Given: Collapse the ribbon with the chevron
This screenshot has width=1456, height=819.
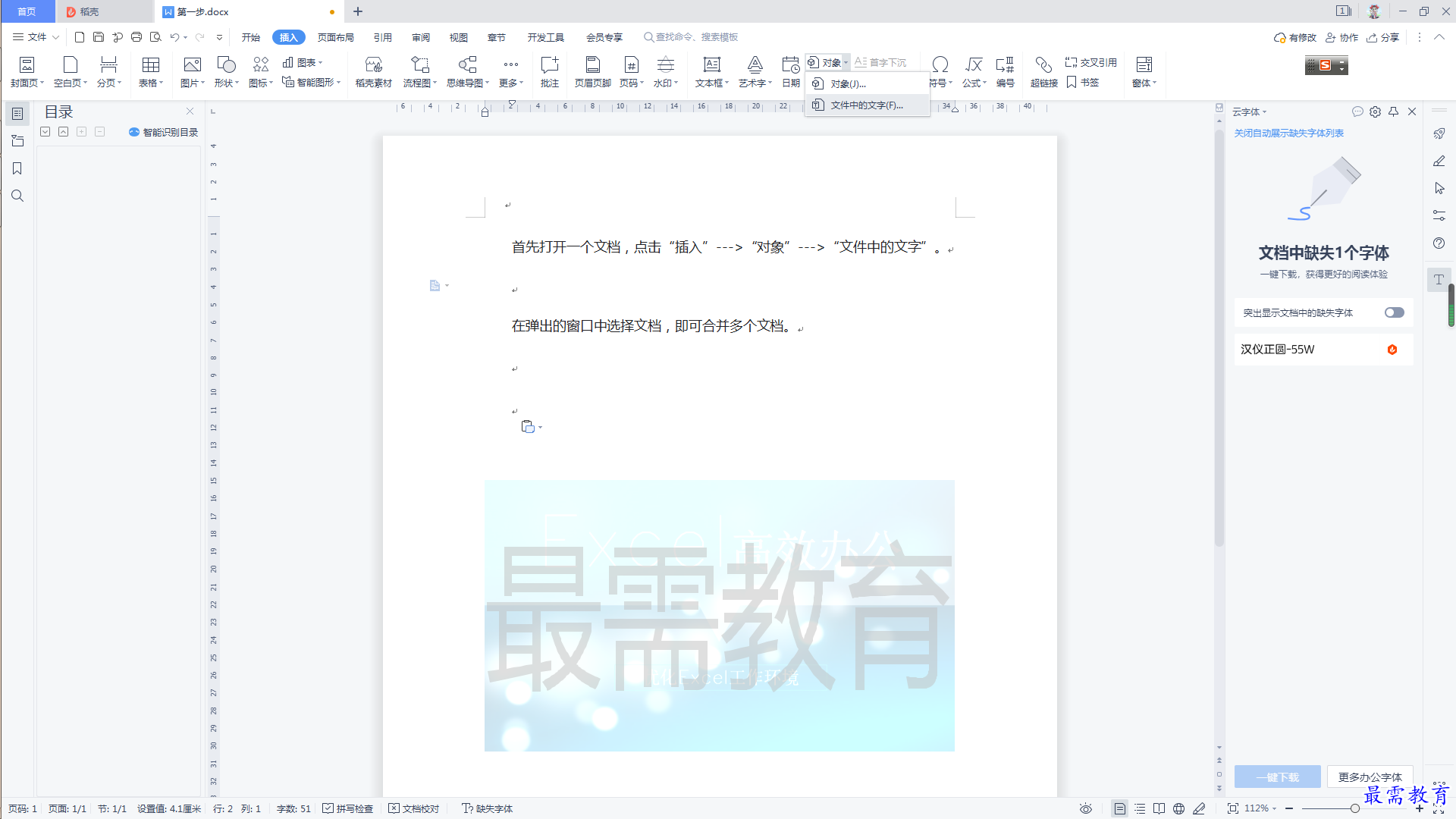Looking at the screenshot, I should click(1439, 36).
